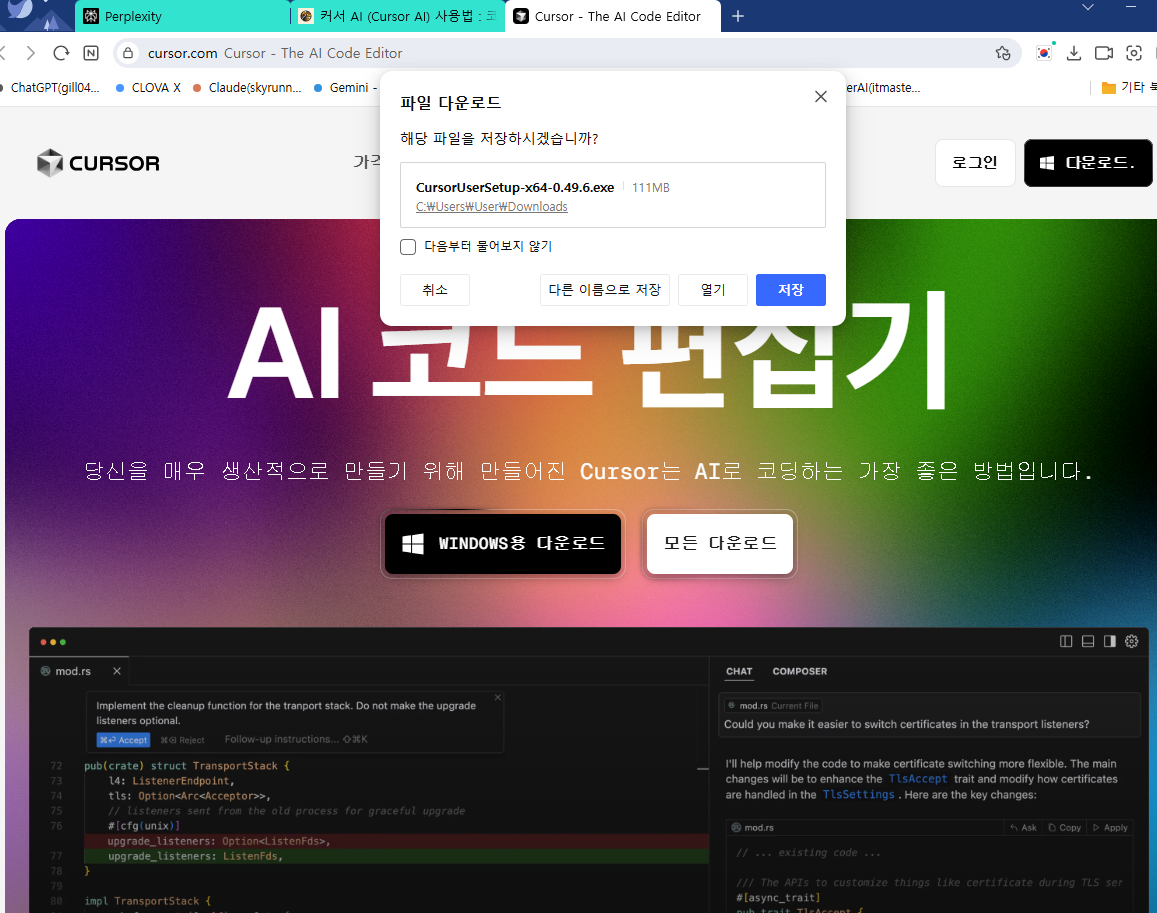Click the Reject option in demo editor

(182, 740)
